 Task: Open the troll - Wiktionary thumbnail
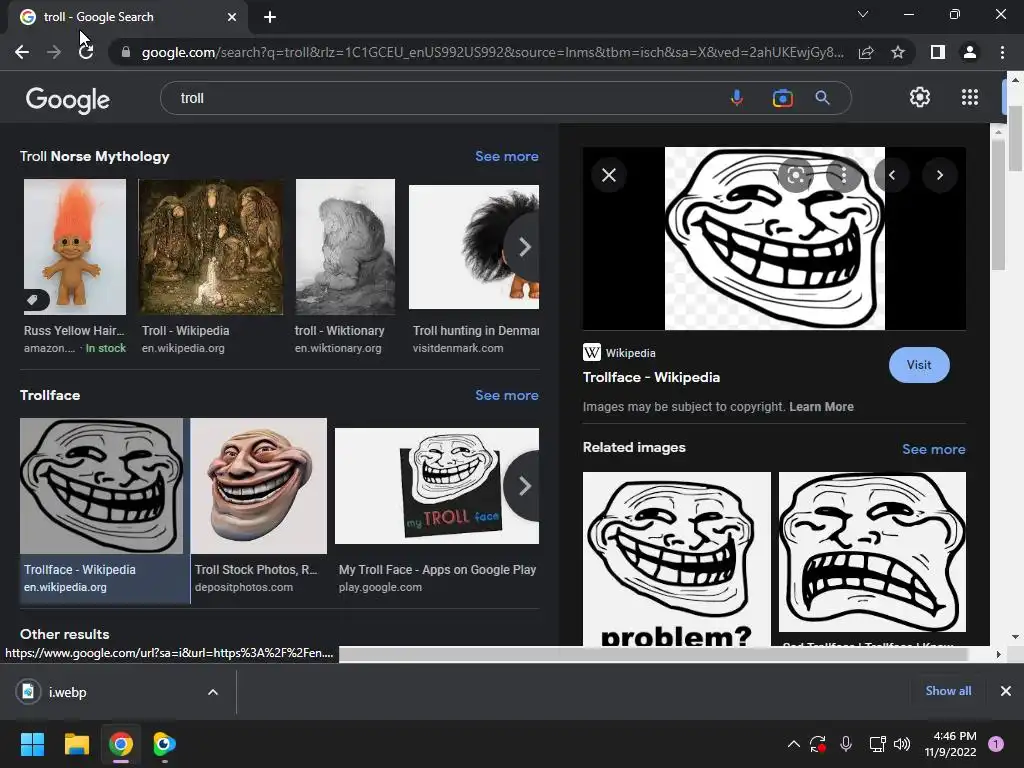345,247
